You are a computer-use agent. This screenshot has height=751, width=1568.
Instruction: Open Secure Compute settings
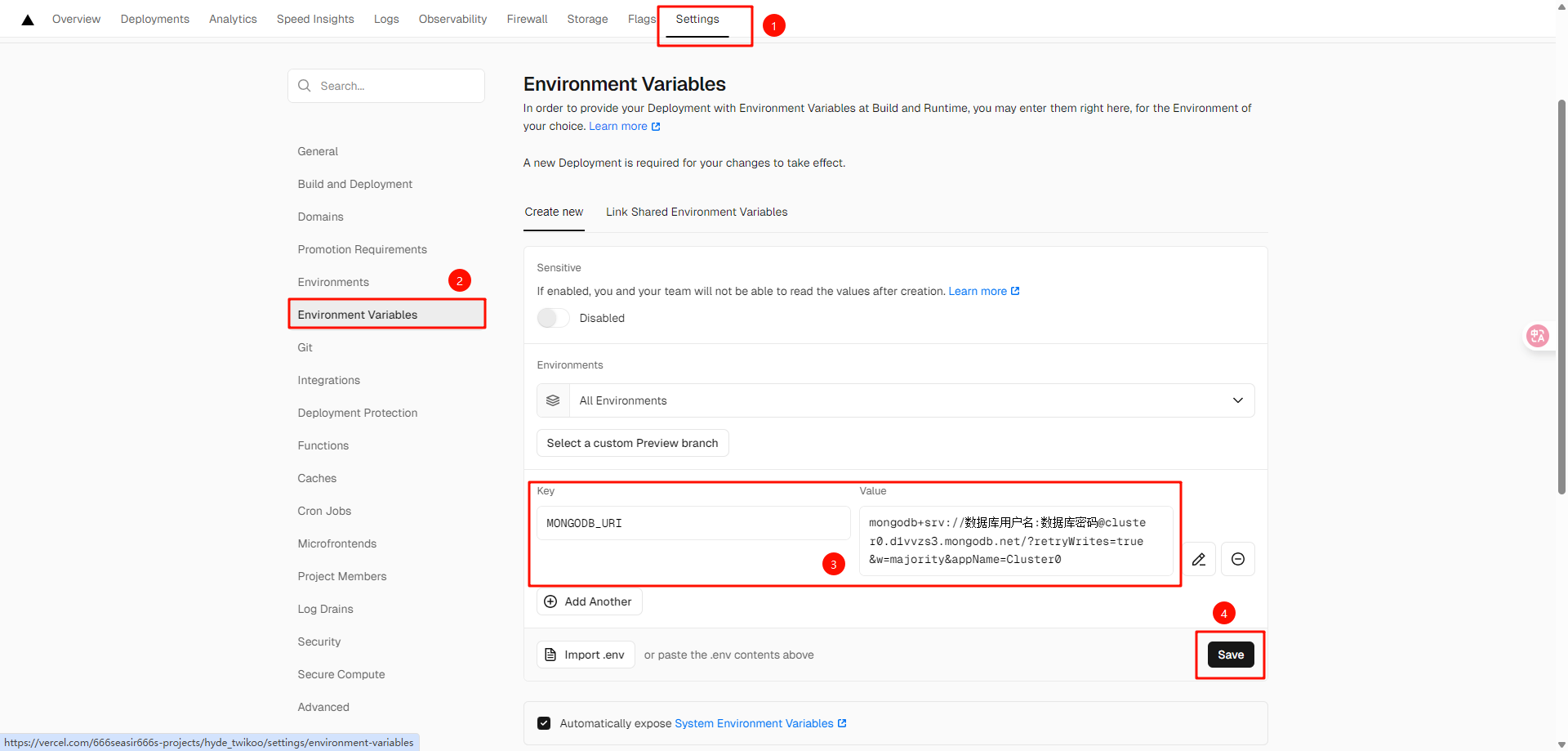click(341, 674)
